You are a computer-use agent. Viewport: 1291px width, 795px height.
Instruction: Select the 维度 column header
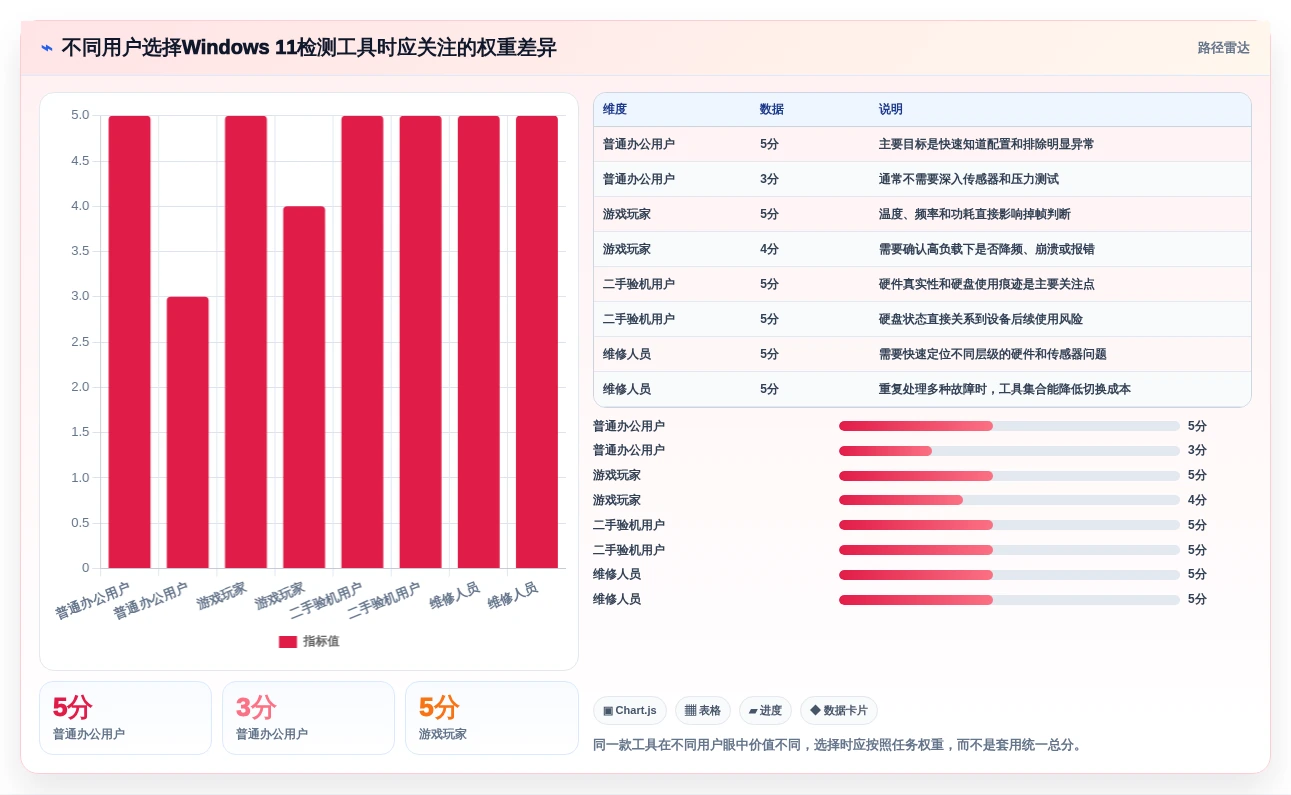615,110
